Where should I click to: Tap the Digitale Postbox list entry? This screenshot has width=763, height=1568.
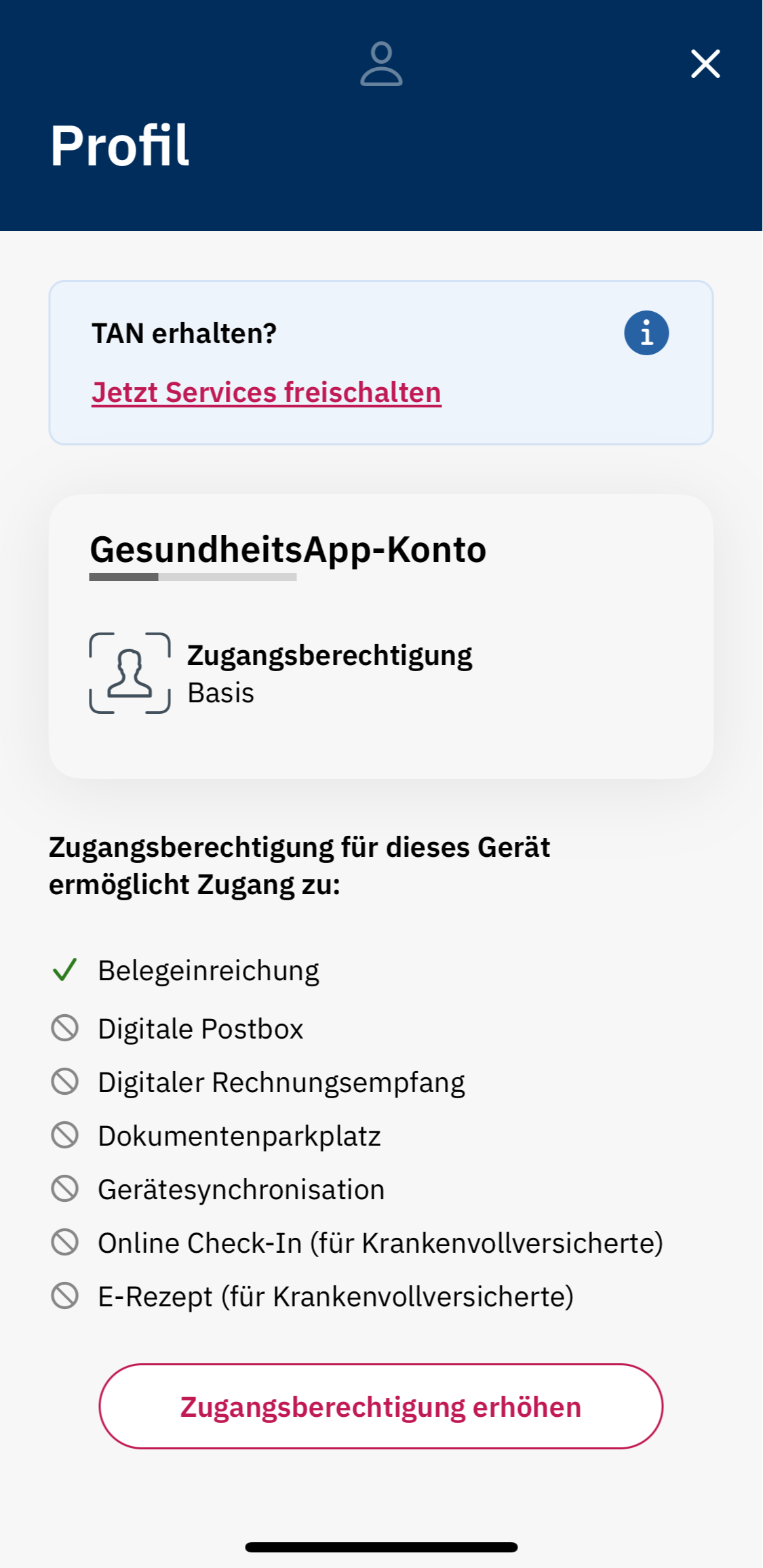[x=201, y=1029]
